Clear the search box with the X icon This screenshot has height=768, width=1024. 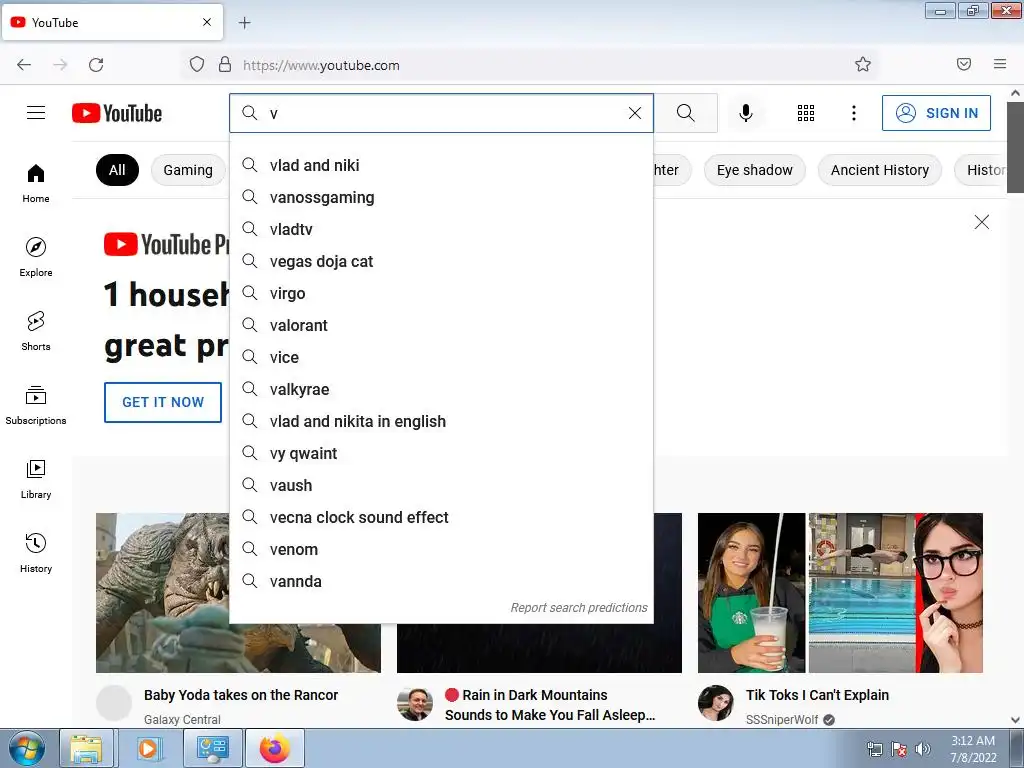point(635,113)
